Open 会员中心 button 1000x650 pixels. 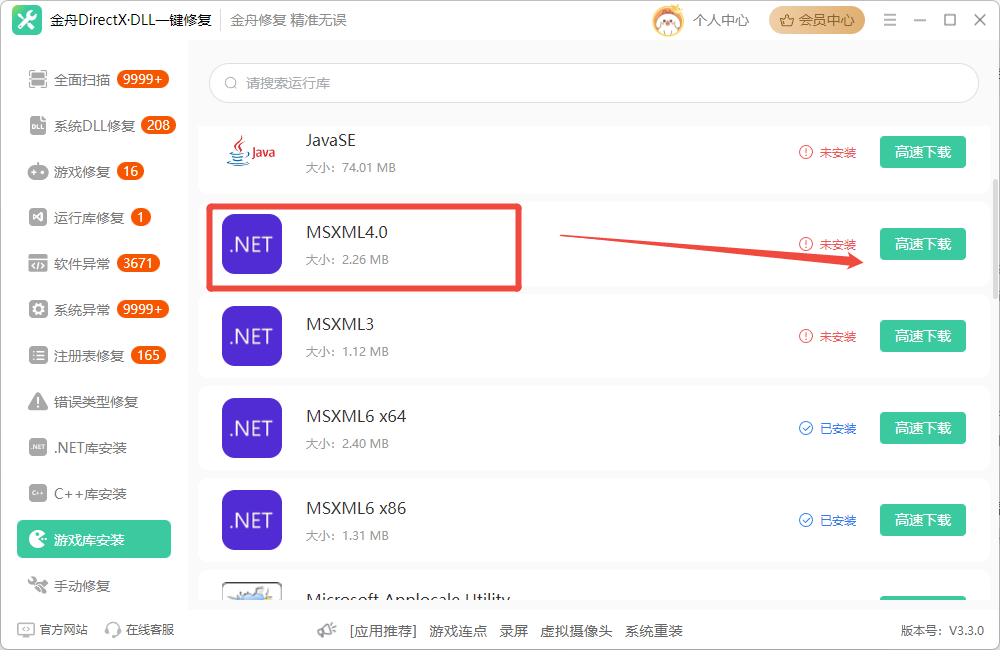pyautogui.click(x=816, y=20)
